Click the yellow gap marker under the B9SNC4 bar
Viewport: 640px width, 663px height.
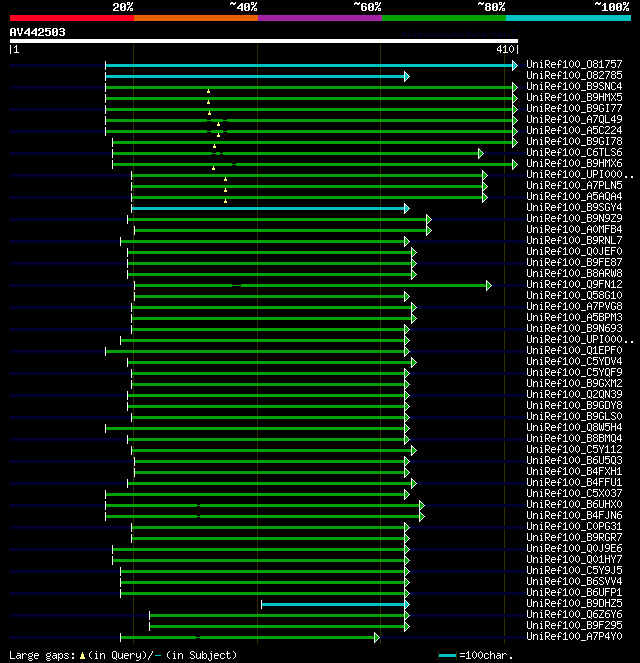point(208,91)
